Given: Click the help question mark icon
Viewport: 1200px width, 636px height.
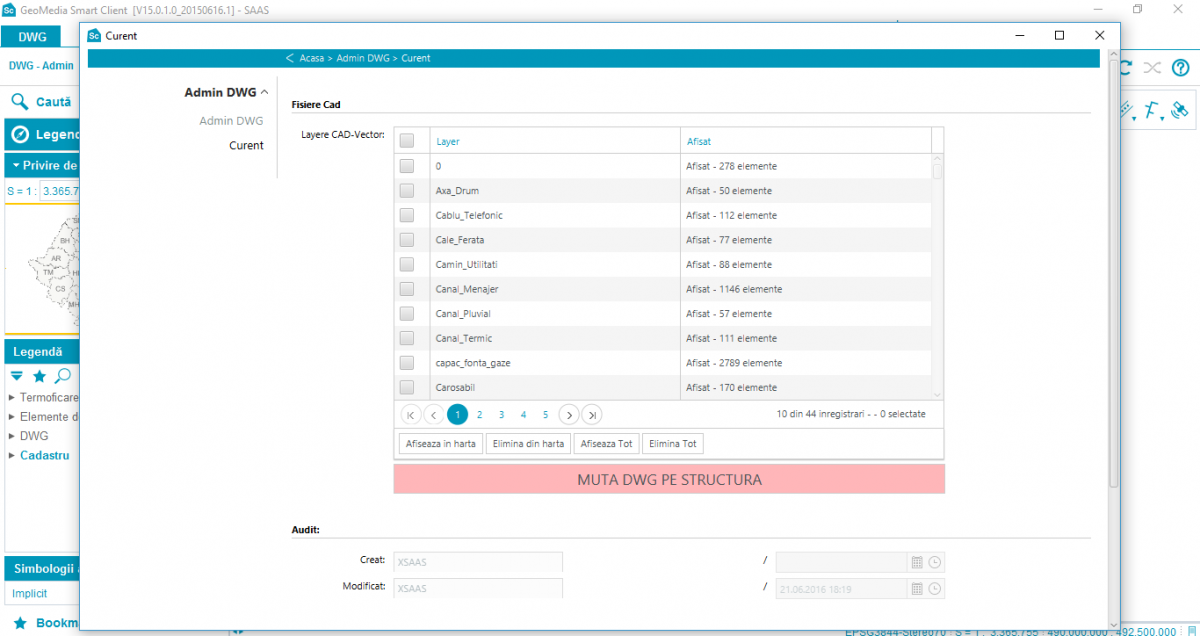Looking at the screenshot, I should (x=1180, y=68).
